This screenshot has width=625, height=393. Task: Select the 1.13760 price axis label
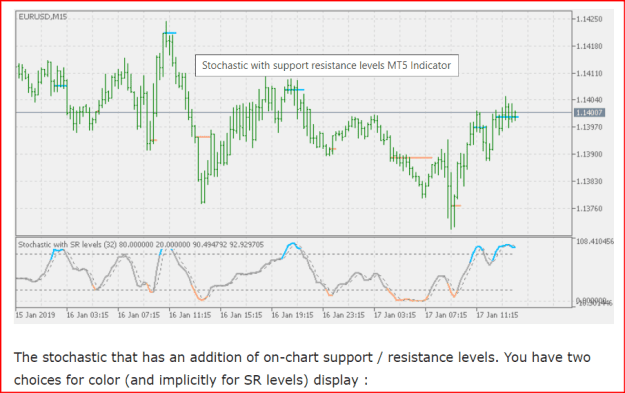(x=589, y=208)
